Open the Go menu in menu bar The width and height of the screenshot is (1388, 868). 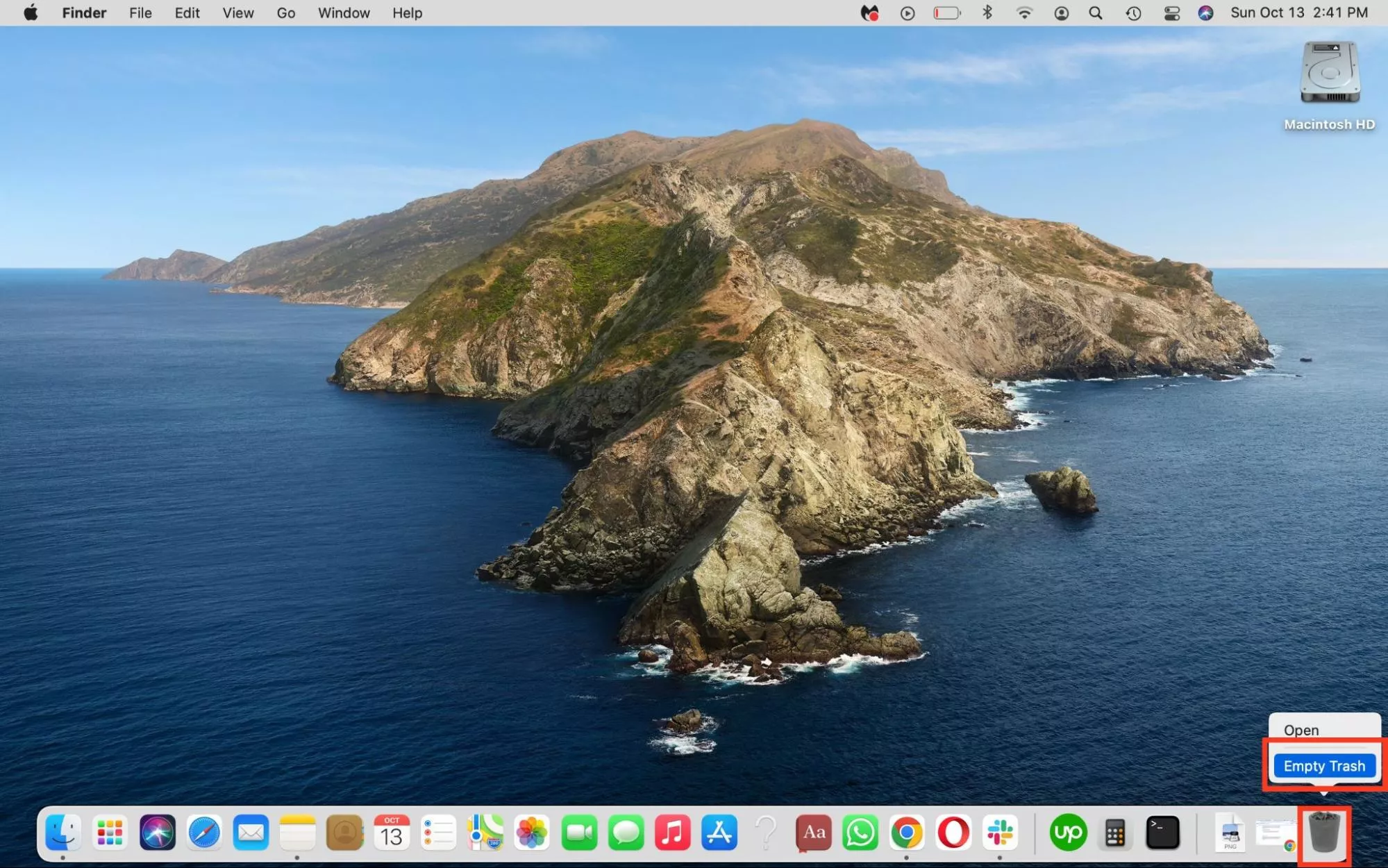coord(285,12)
